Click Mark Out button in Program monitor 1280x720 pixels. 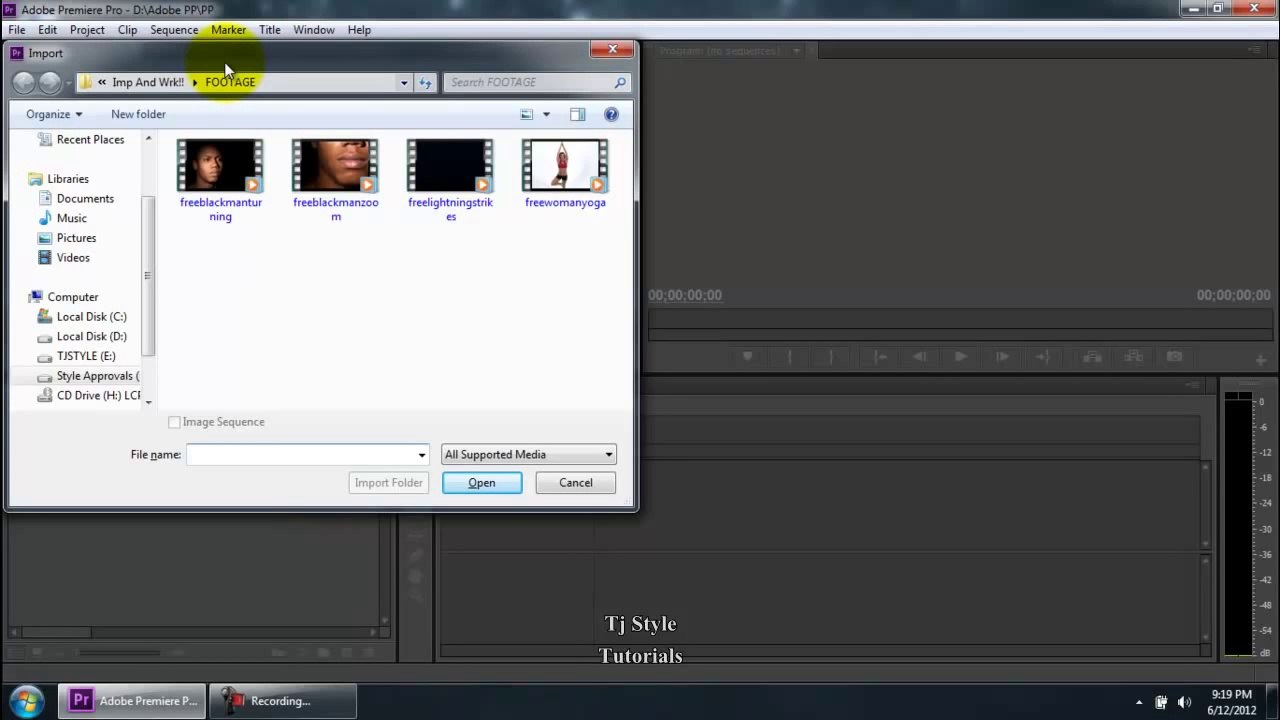coord(831,357)
